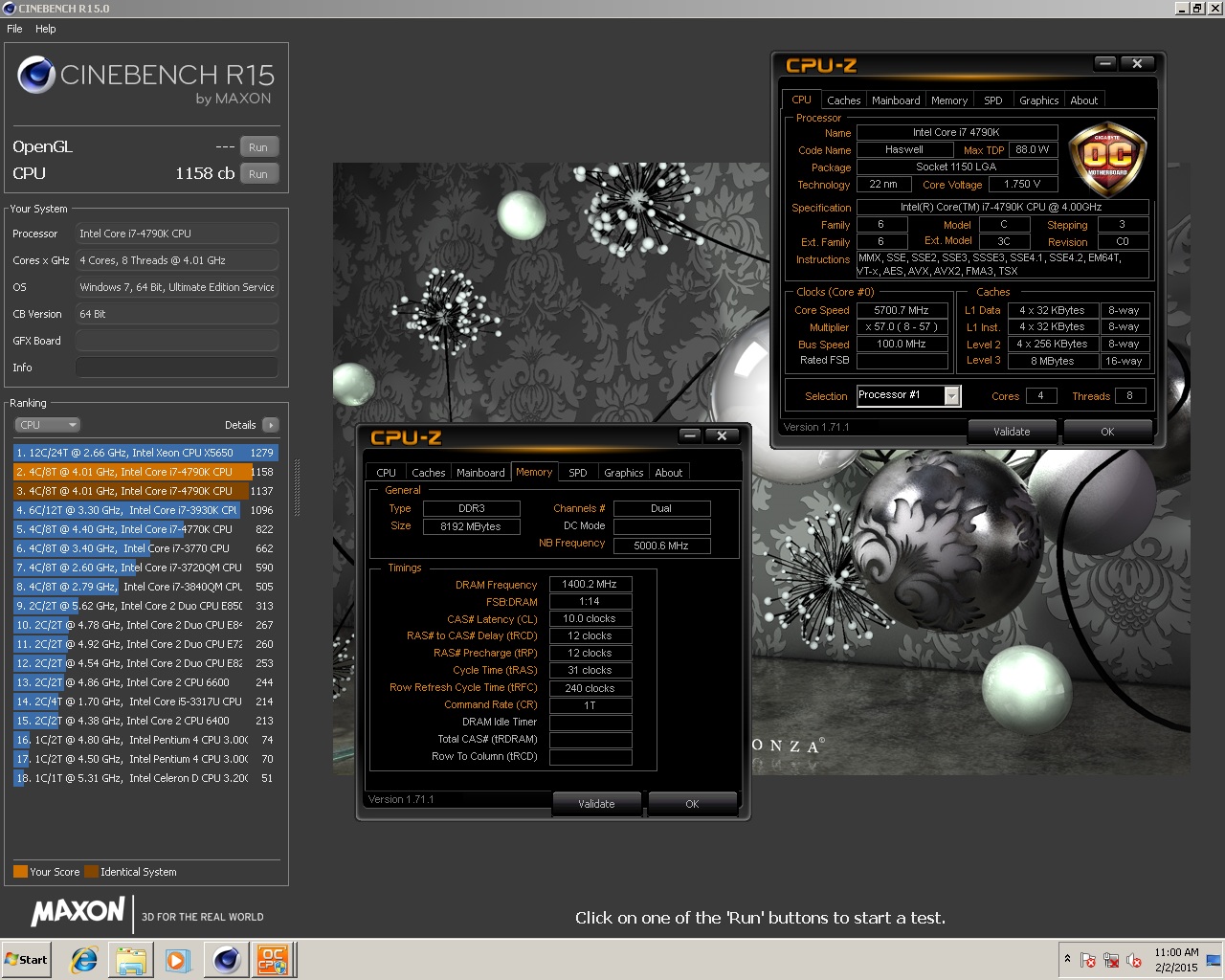Click OK in CPU-Z Memory window
This screenshot has width=1225, height=980.
point(692,804)
